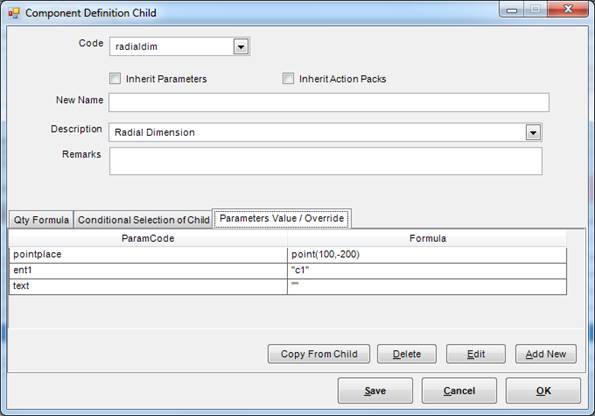Enable the Inherit Parameters checkbox
The height and width of the screenshot is (416, 595).
(x=115, y=79)
